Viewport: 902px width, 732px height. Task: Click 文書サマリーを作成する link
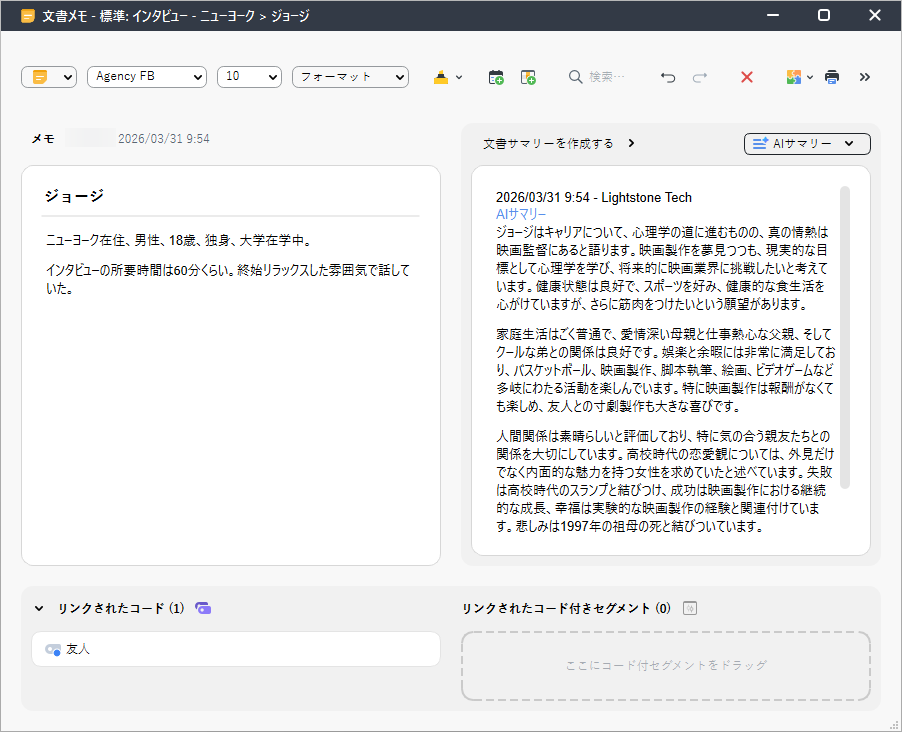pos(548,143)
